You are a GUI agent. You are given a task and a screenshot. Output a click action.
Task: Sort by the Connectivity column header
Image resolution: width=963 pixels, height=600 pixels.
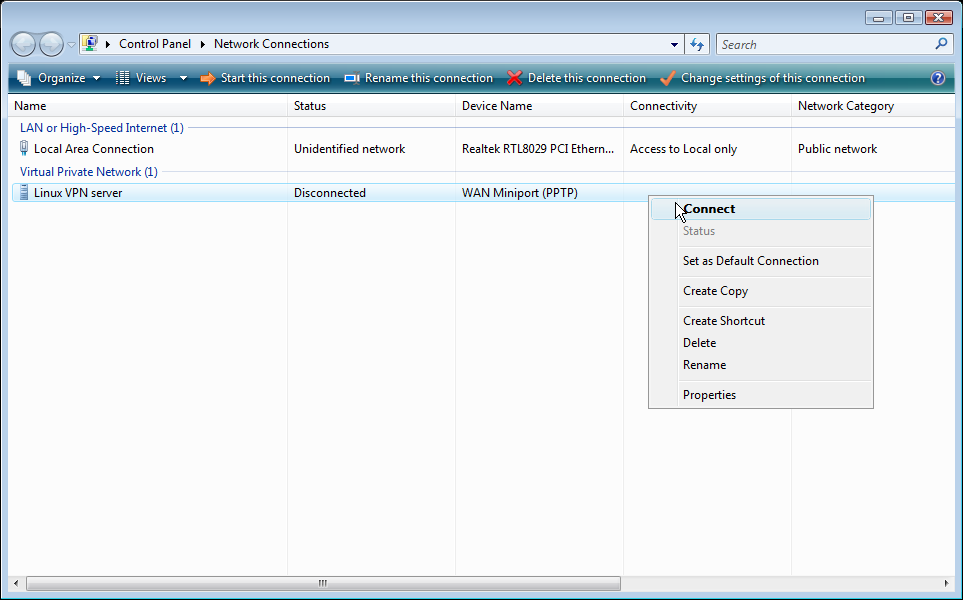tap(707, 106)
